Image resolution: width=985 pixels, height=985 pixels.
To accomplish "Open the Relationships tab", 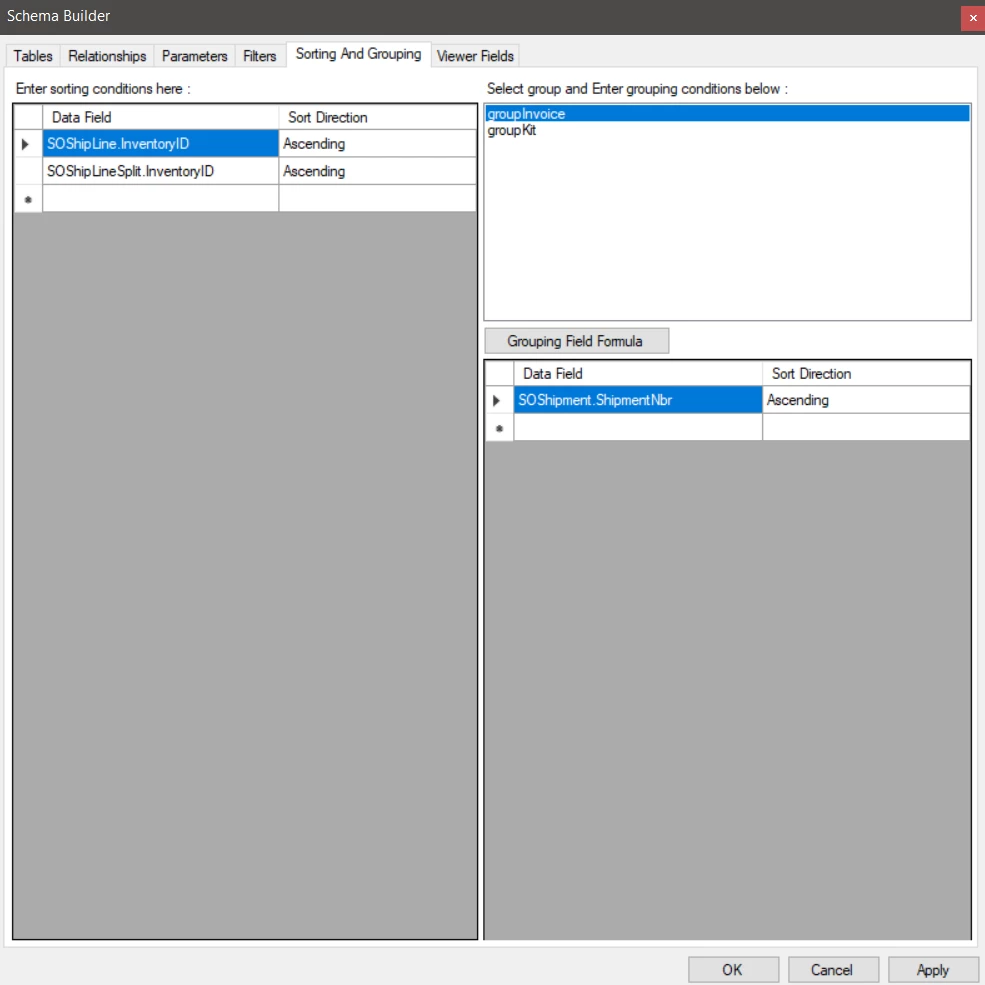I will click(x=106, y=56).
